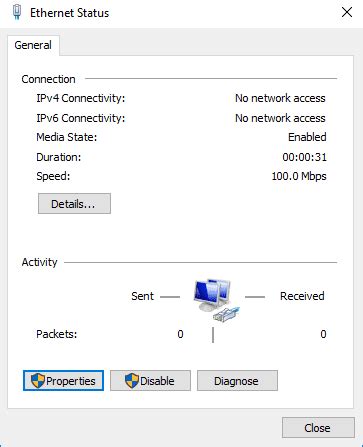The height and width of the screenshot is (447, 363).
Task: Run Diagnose on the connection
Action: (237, 380)
